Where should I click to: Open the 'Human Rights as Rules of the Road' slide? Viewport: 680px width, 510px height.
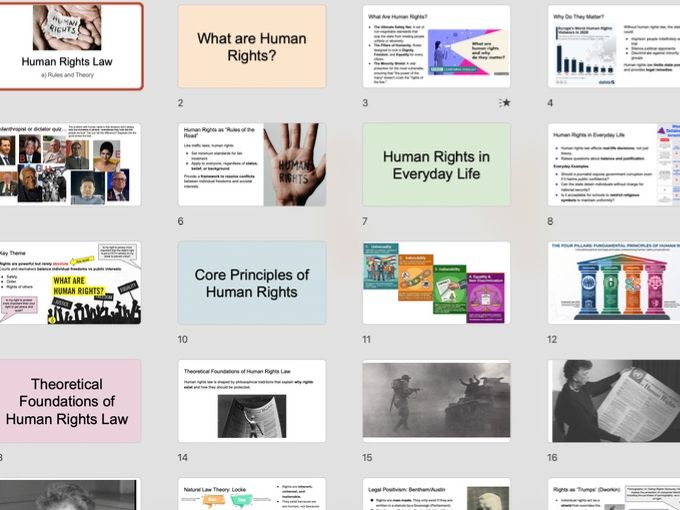click(x=252, y=164)
